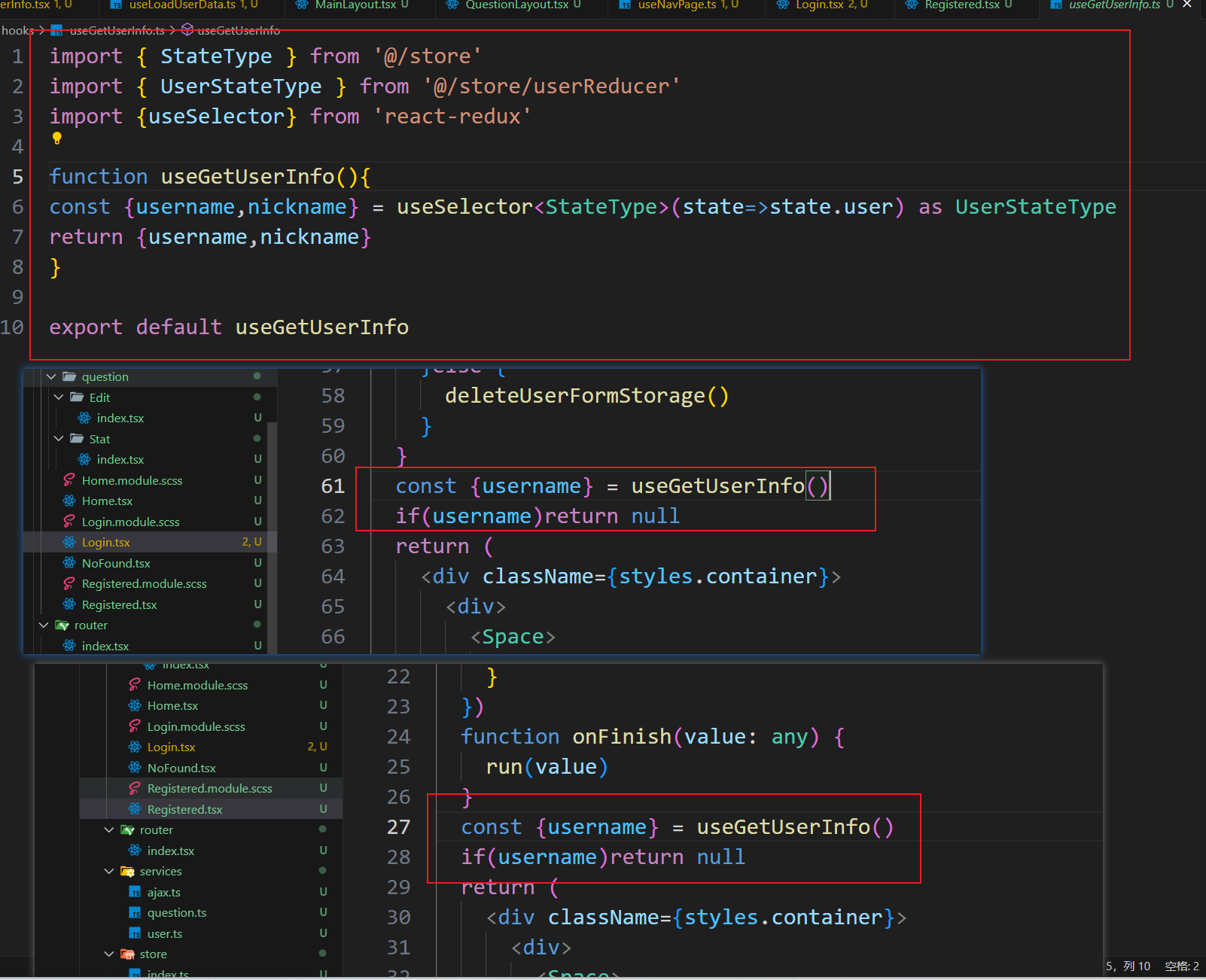Click the React icon beside NoFound.tsx
Image resolution: width=1206 pixels, height=980 pixels.
point(69,563)
